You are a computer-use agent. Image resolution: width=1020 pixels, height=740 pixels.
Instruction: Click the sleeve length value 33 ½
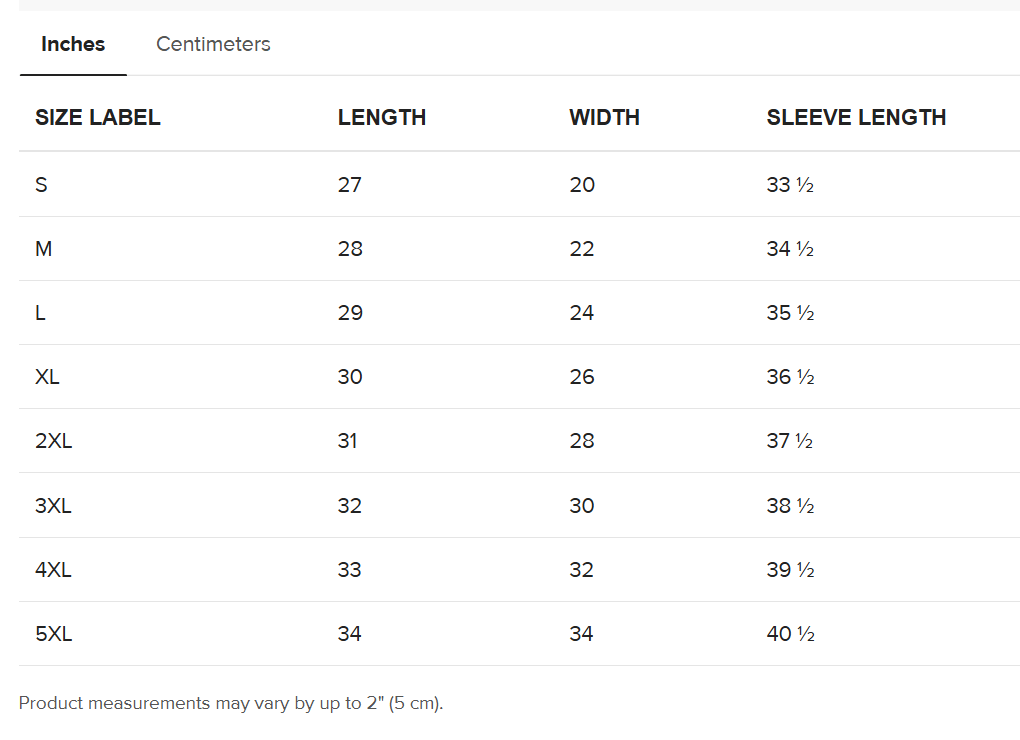[790, 185]
